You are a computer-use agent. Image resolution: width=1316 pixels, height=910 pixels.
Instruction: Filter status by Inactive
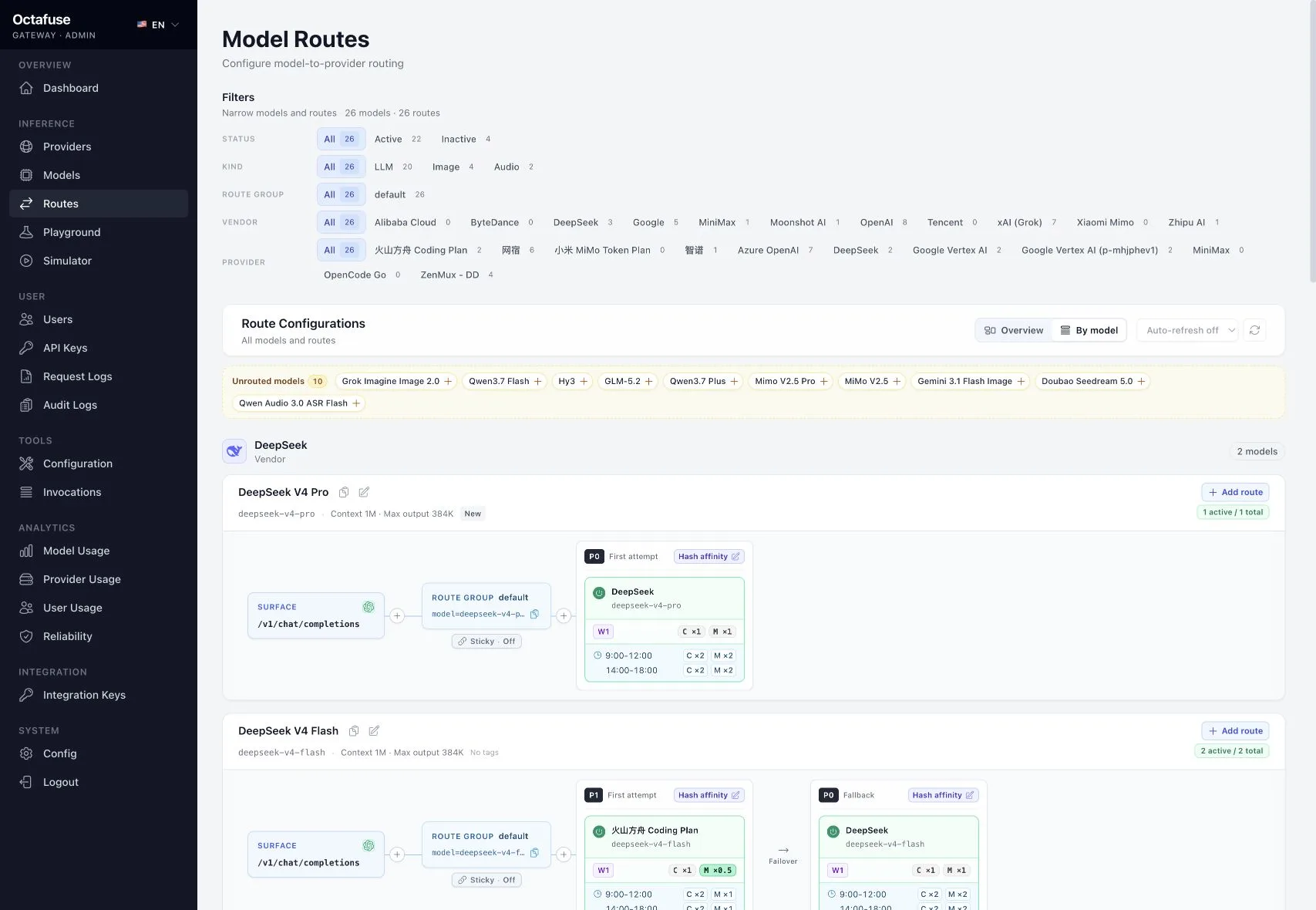pos(466,139)
